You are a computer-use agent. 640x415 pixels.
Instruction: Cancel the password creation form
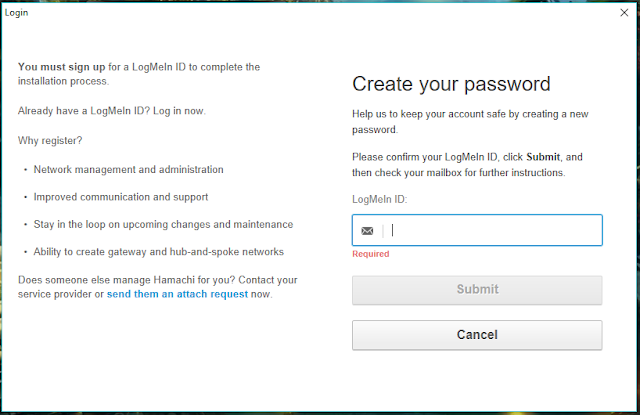[477, 335]
